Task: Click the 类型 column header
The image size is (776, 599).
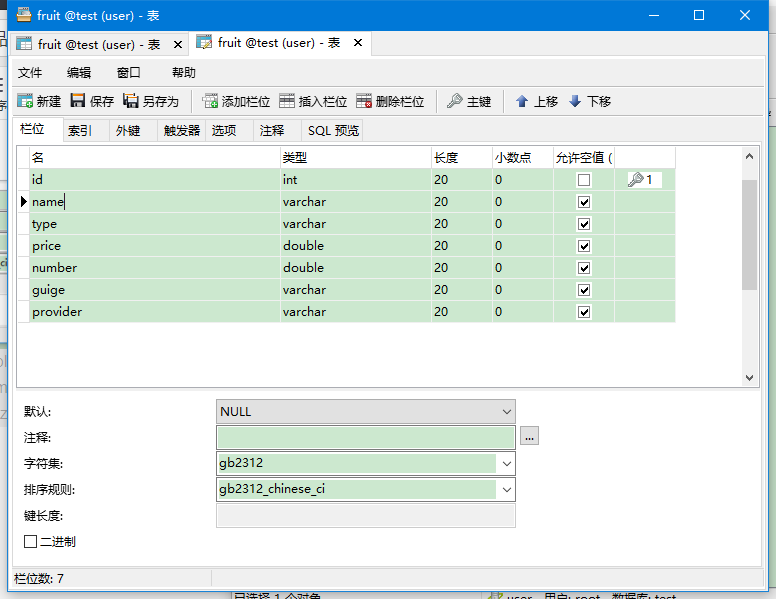Action: click(x=355, y=158)
